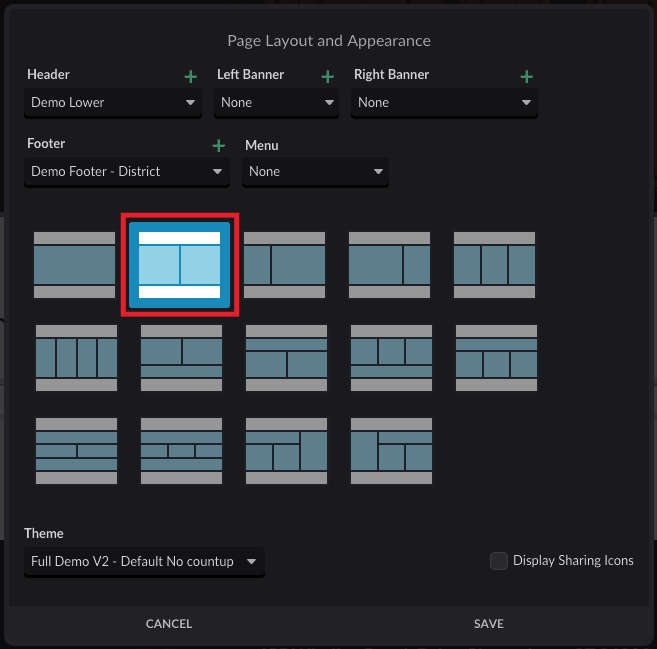Select full-width row over two columns layout
The image size is (657, 649).
(x=286, y=358)
